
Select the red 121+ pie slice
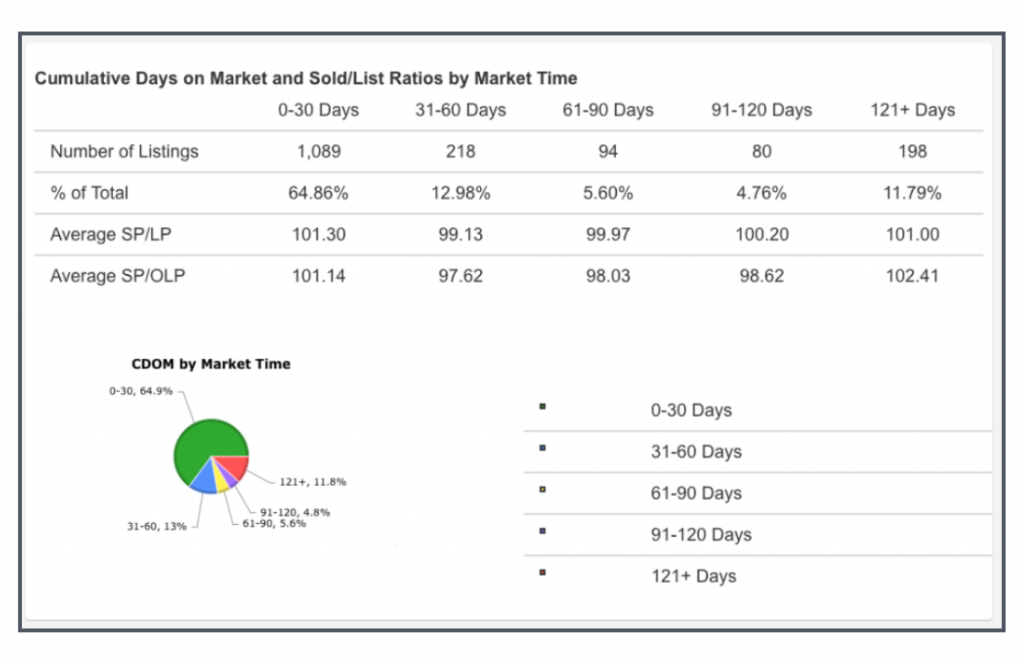[x=235, y=467]
